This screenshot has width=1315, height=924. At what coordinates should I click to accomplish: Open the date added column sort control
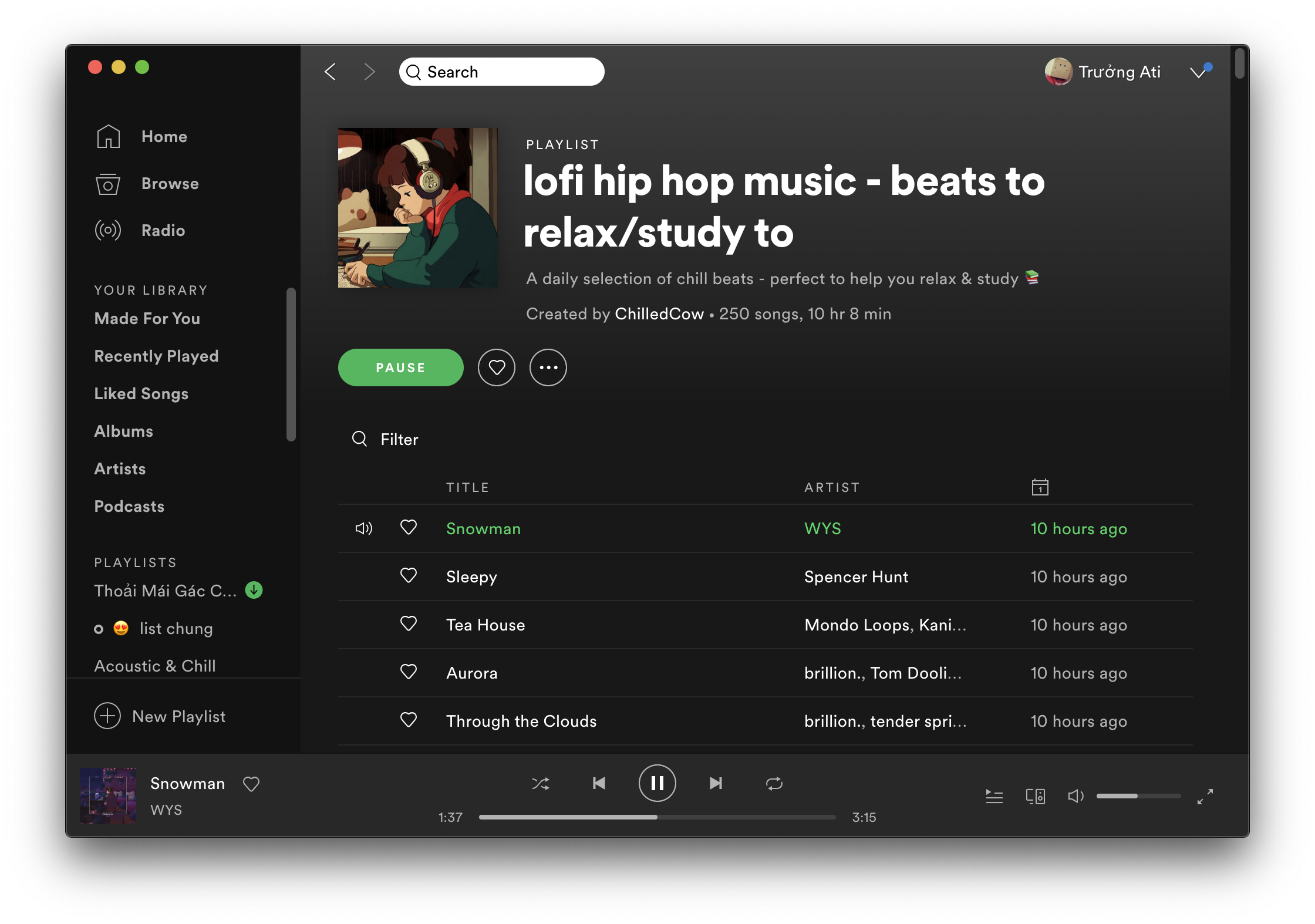(1040, 487)
